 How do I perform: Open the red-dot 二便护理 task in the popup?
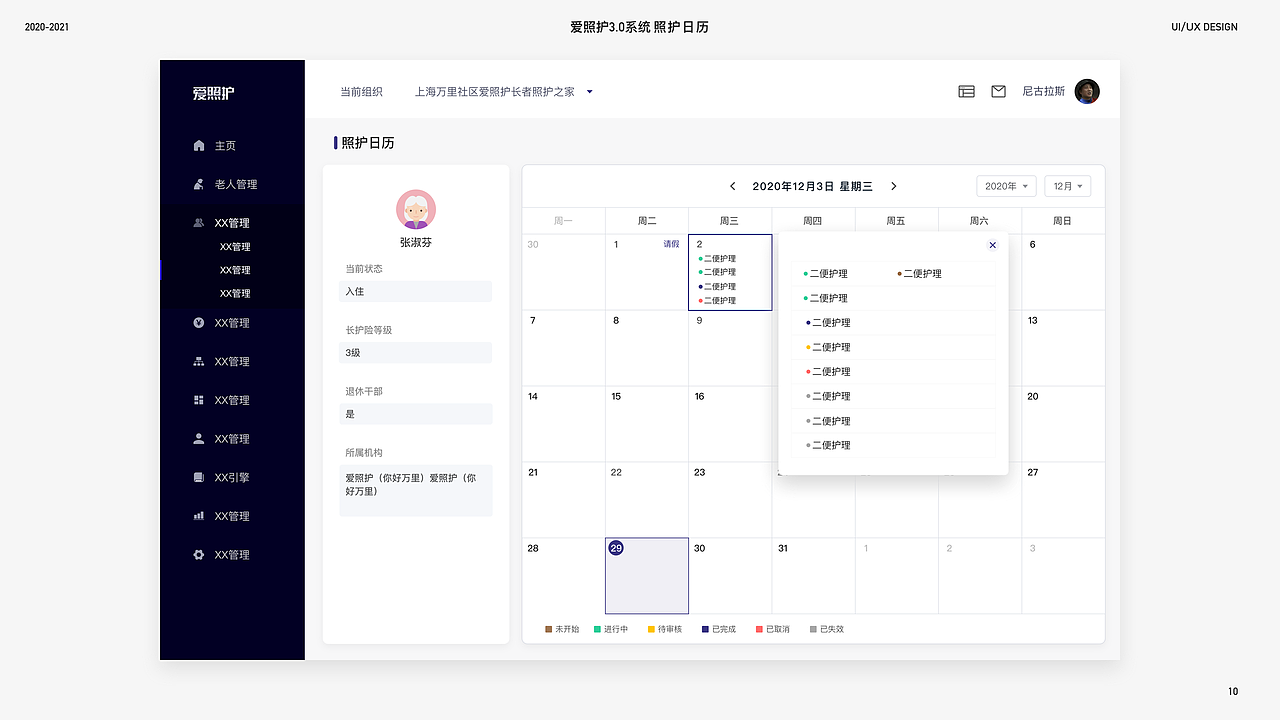(828, 372)
